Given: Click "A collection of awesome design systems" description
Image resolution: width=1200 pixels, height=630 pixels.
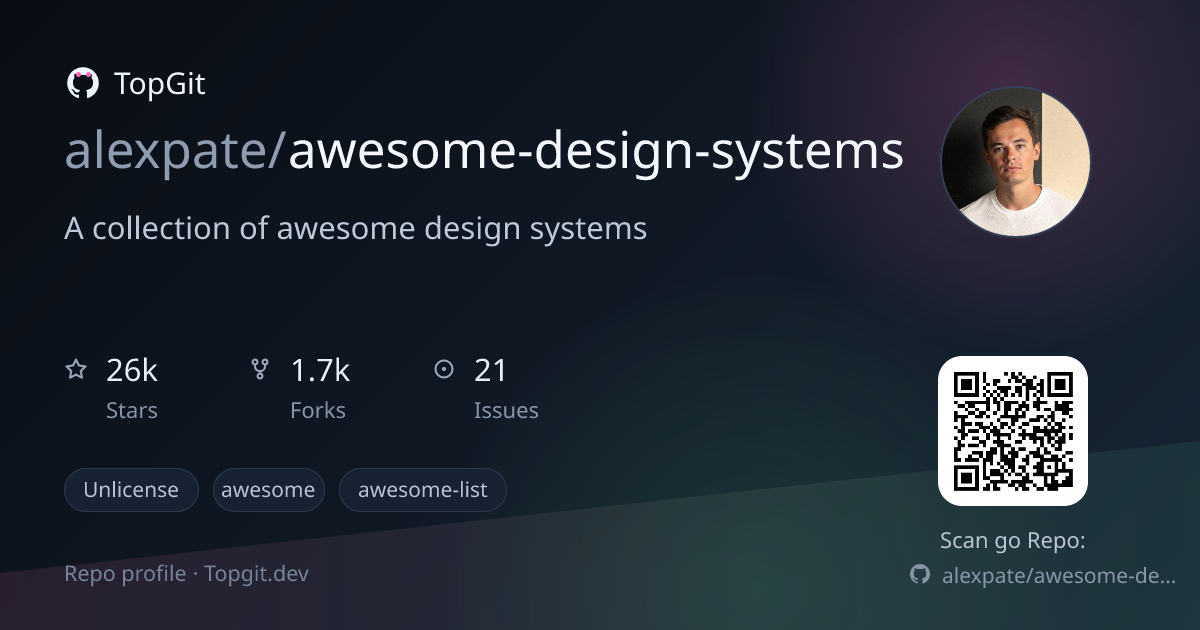Looking at the screenshot, I should pyautogui.click(x=356, y=229).
